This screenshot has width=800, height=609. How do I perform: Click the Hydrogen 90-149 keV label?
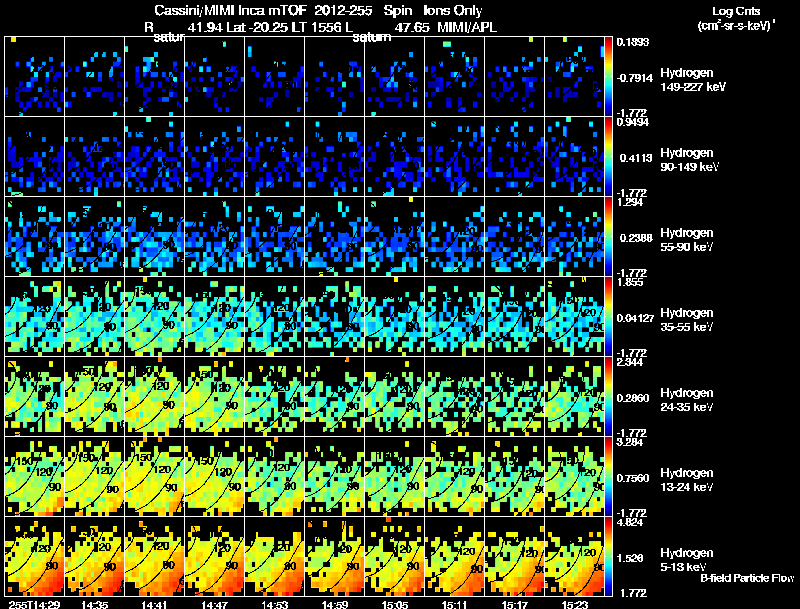pyautogui.click(x=689, y=160)
